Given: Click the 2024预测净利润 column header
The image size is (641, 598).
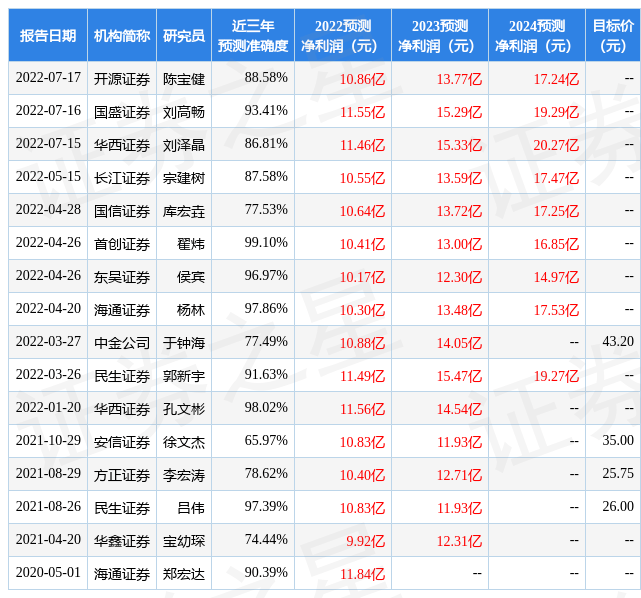Looking at the screenshot, I should pos(537,36).
